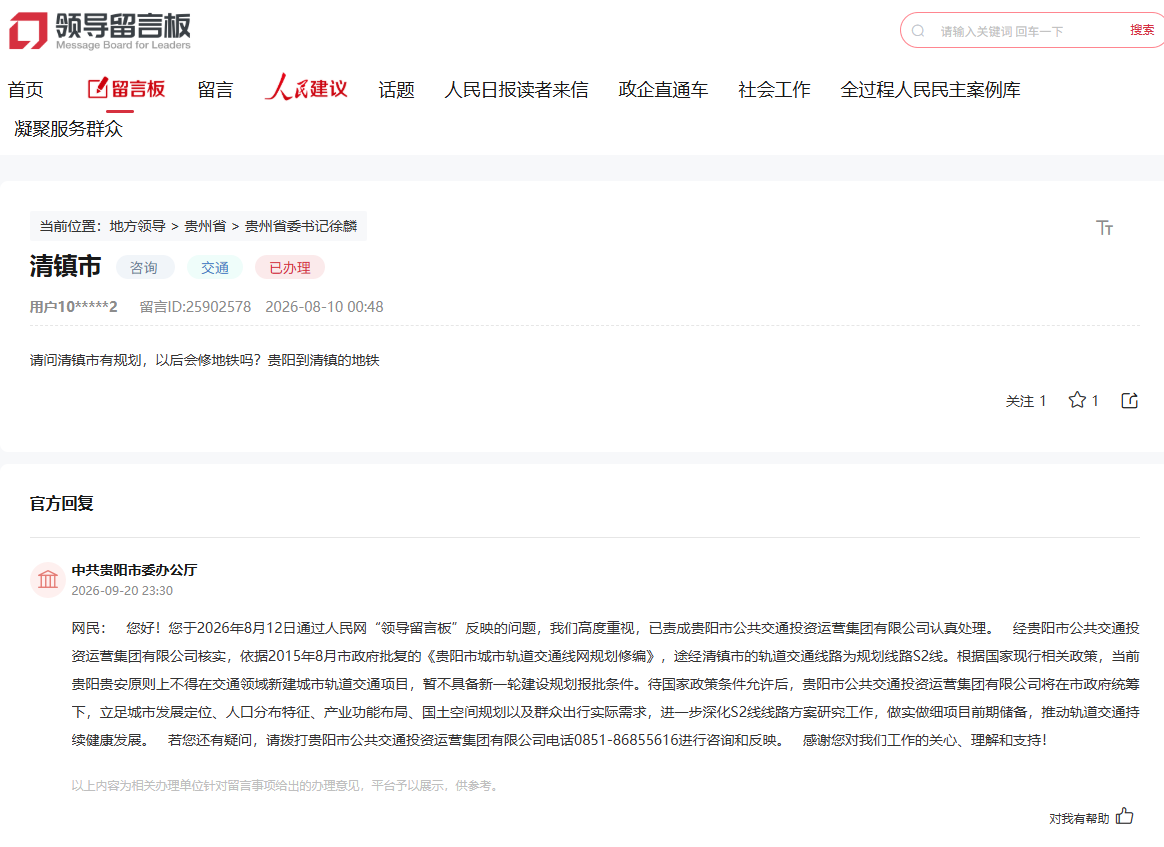The width and height of the screenshot is (1164, 847).
Task: Select the 留言板 tab
Action: pos(126,89)
